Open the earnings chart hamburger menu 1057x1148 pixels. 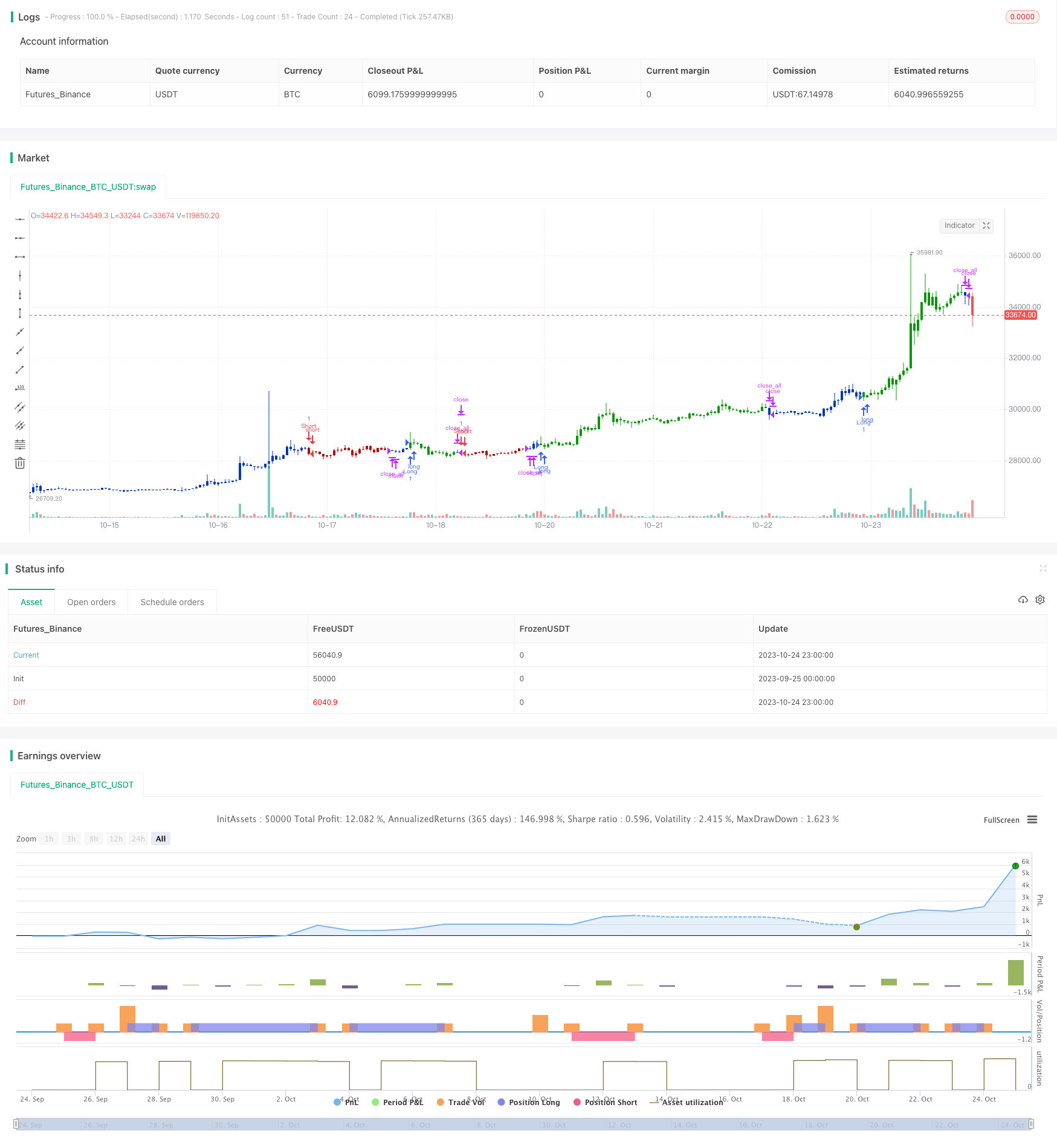point(1032,820)
